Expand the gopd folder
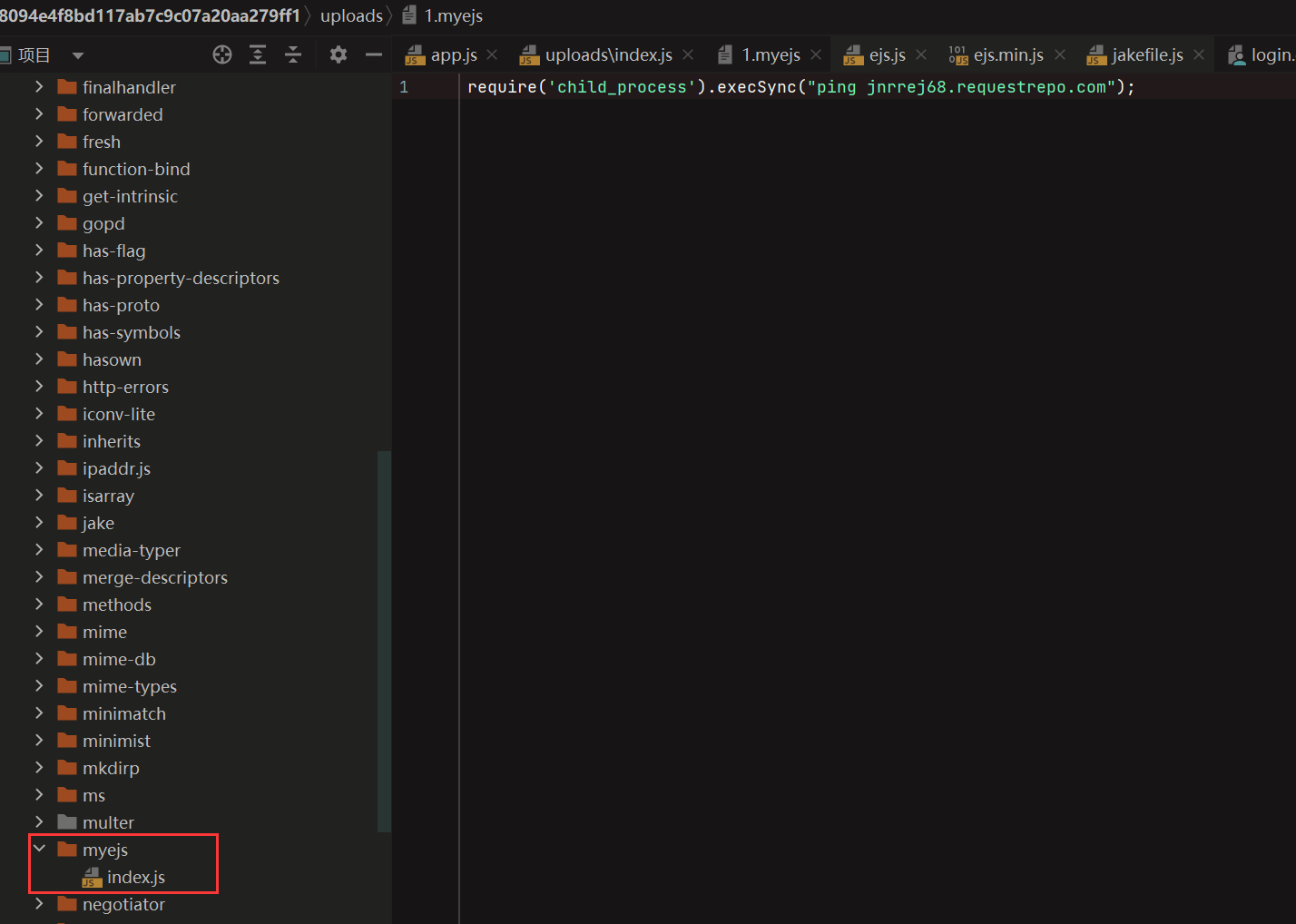1296x924 pixels. tap(39, 223)
